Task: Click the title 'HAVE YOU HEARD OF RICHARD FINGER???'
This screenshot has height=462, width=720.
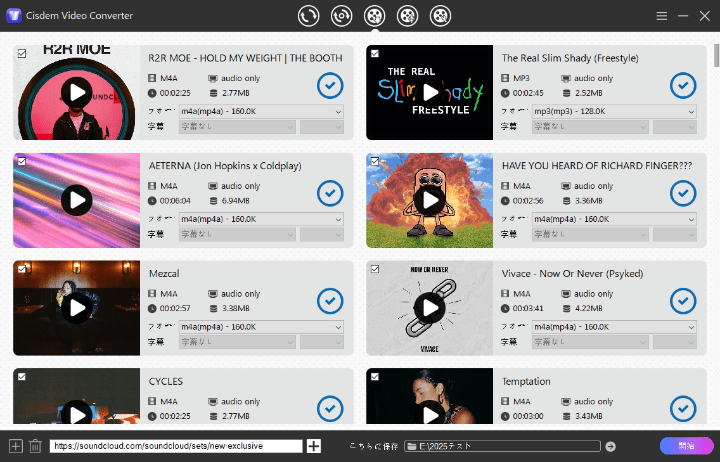Action: [x=597, y=166]
